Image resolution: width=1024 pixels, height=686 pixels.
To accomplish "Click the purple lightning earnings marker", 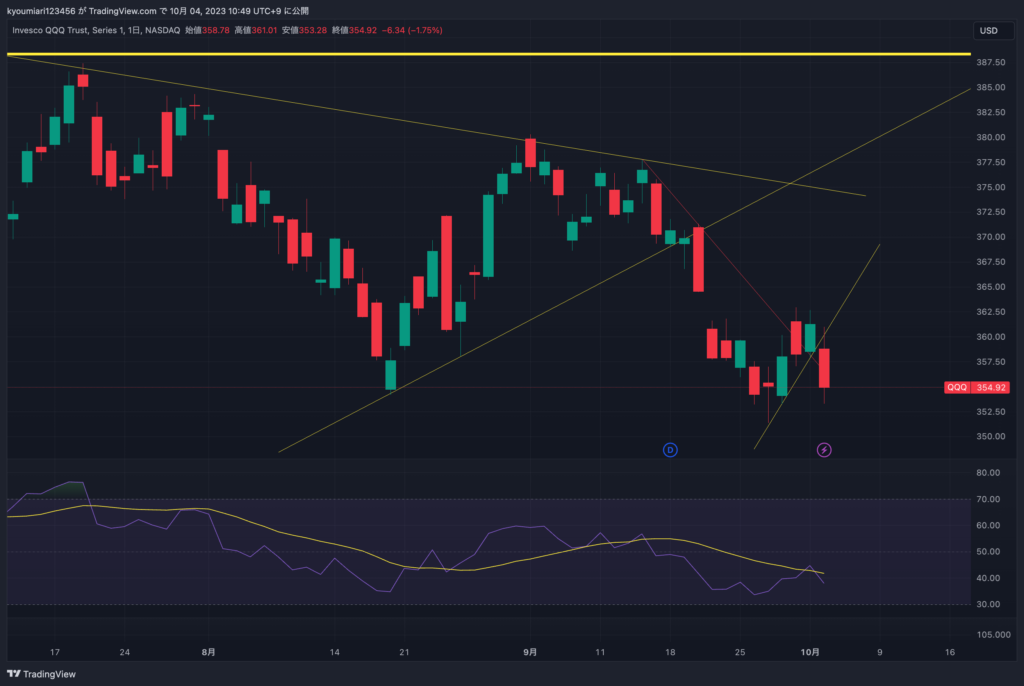I will tap(824, 449).
